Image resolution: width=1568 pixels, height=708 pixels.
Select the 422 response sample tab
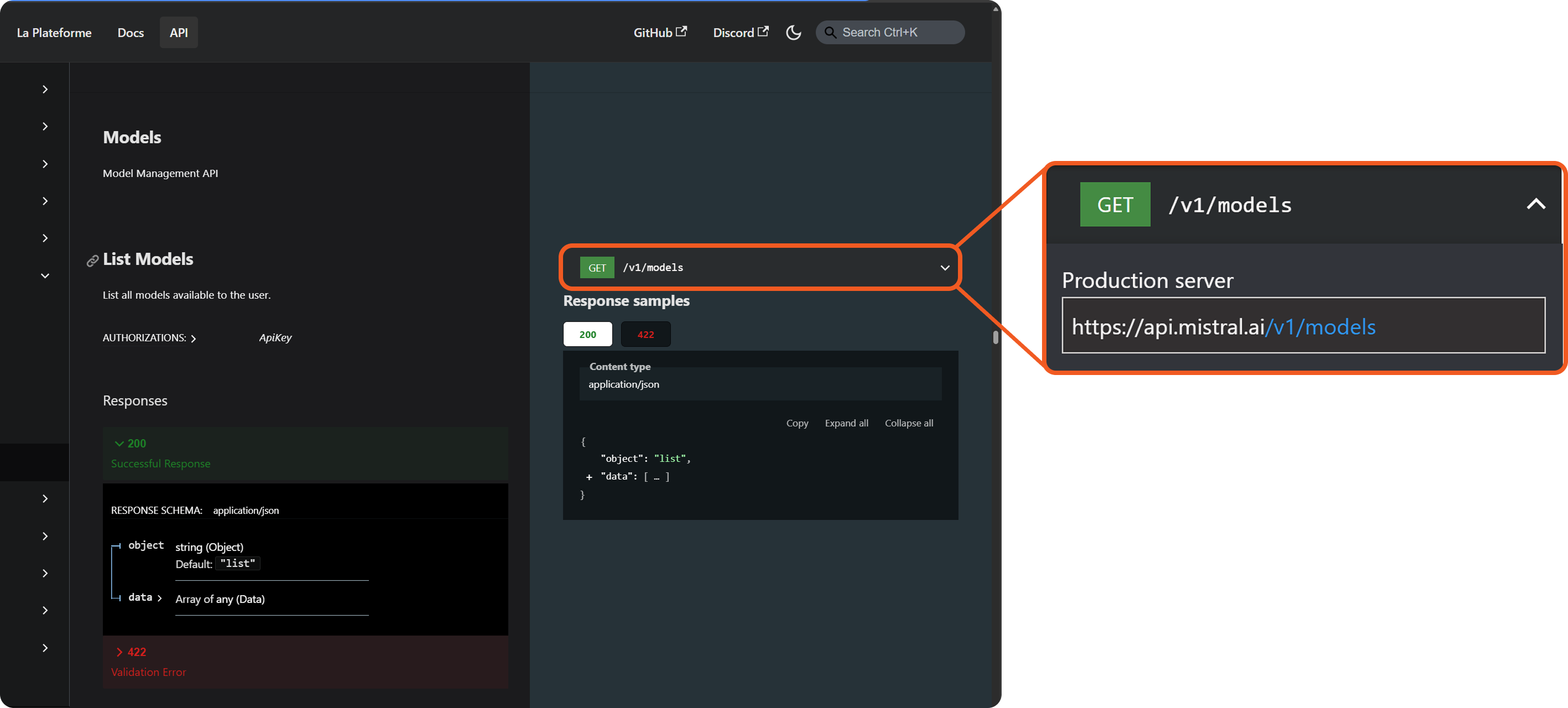tap(645, 334)
